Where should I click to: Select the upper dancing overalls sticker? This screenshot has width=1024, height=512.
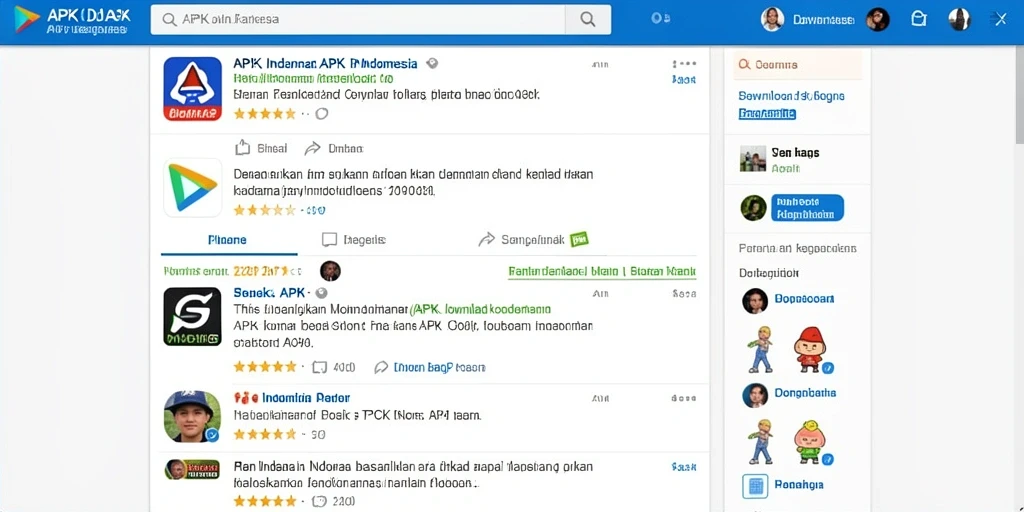(760, 349)
